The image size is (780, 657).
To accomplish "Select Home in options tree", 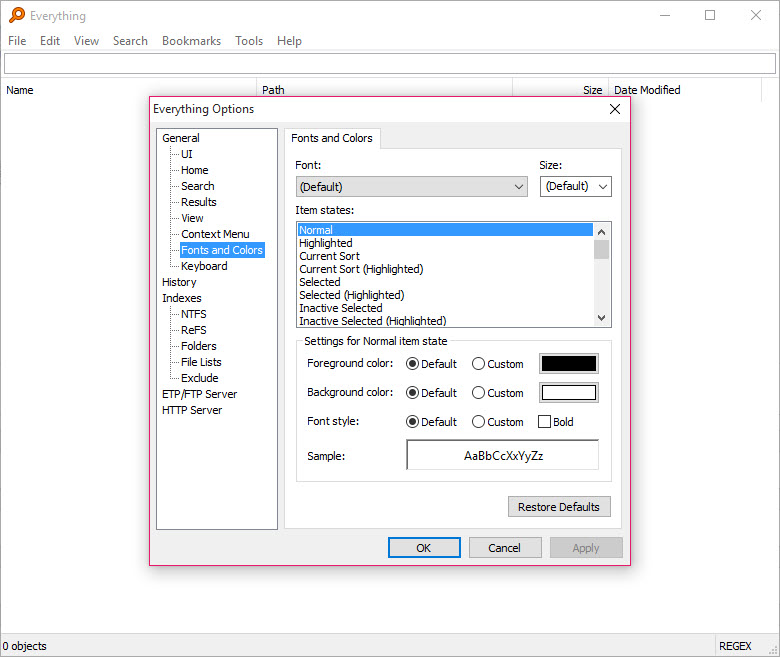I will point(195,170).
